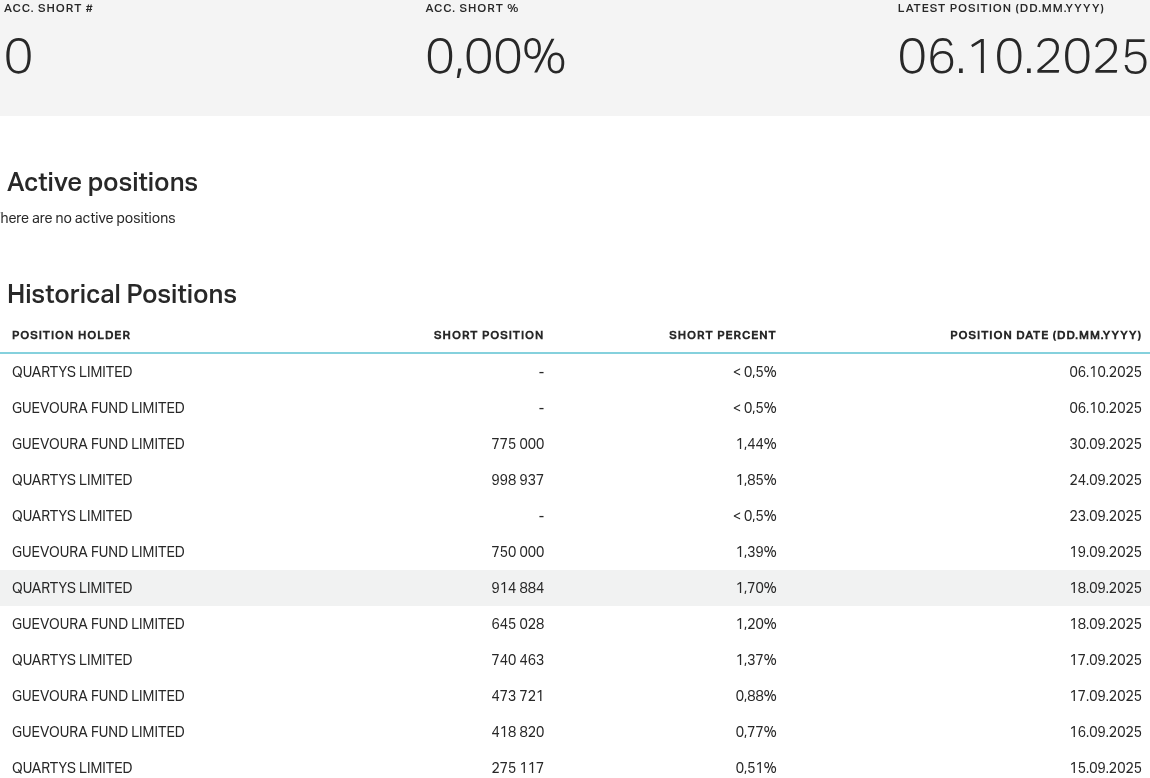Click the 16.09.2025 position date
The height and width of the screenshot is (778, 1150).
click(x=1105, y=732)
